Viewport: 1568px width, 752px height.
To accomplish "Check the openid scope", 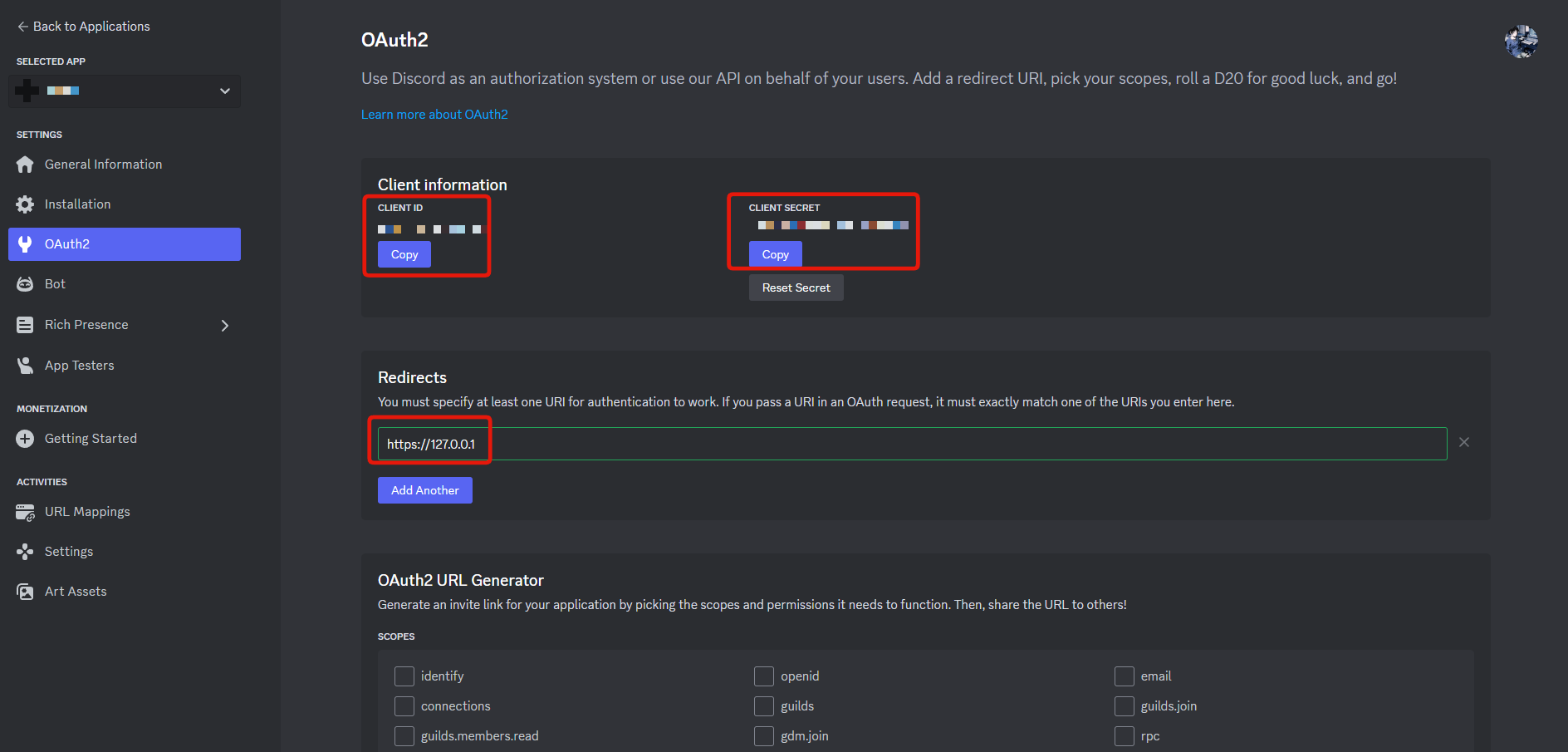I will click(x=764, y=676).
